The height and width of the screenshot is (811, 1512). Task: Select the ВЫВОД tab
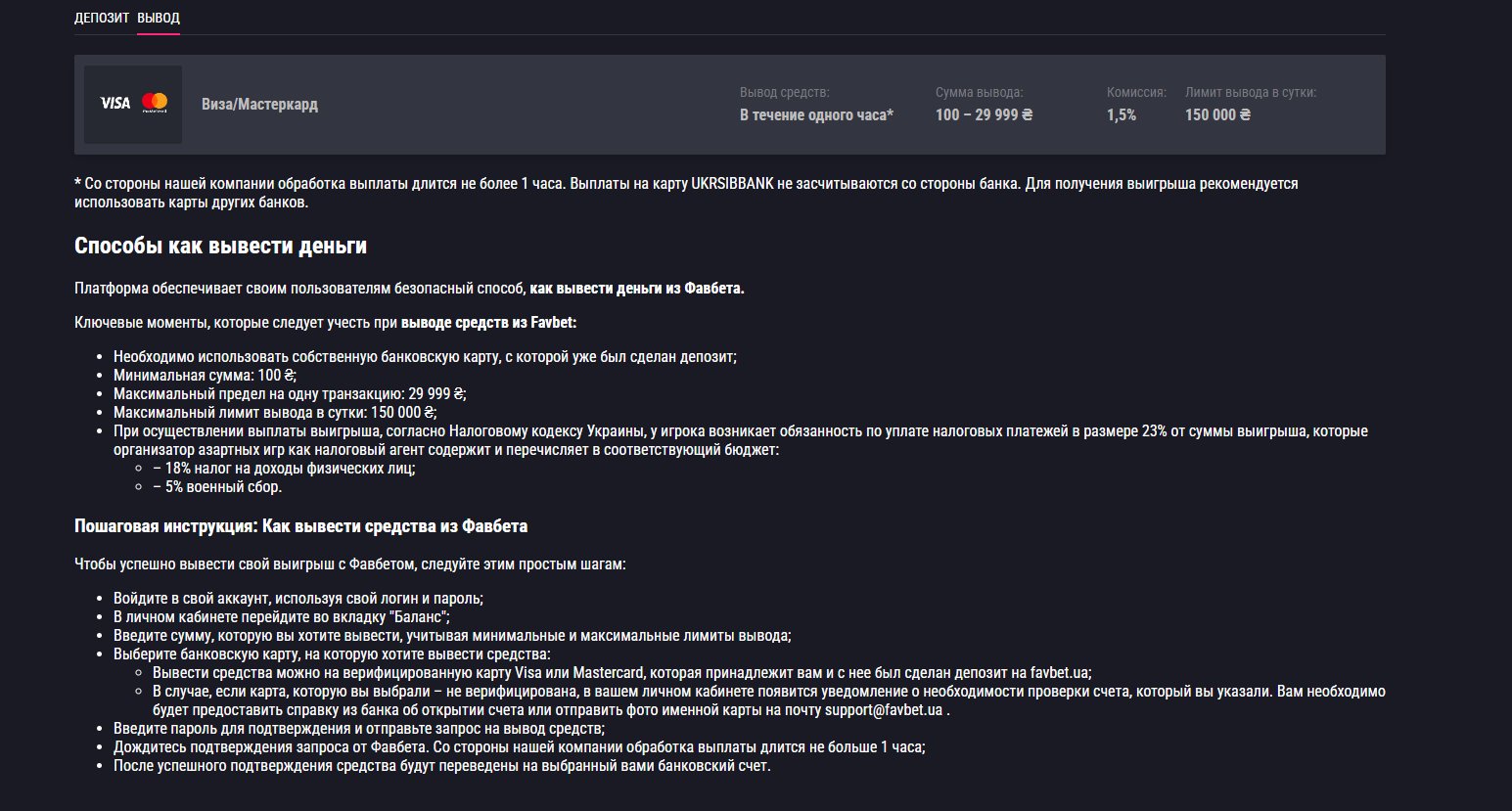159,18
